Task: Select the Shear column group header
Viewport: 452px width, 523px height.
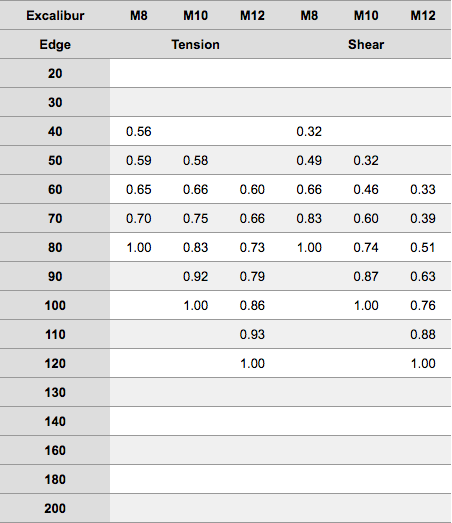Action: tap(366, 45)
